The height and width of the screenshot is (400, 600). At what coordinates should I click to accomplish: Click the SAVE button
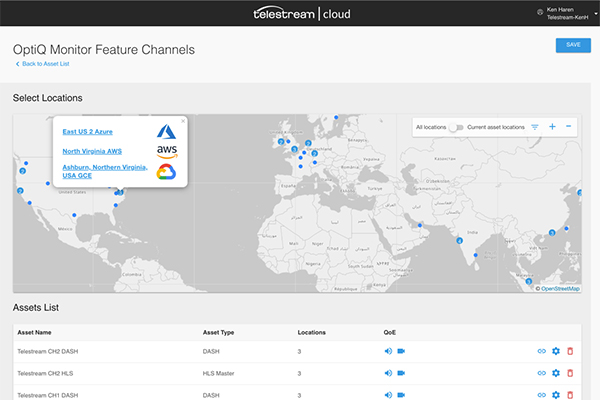point(573,45)
